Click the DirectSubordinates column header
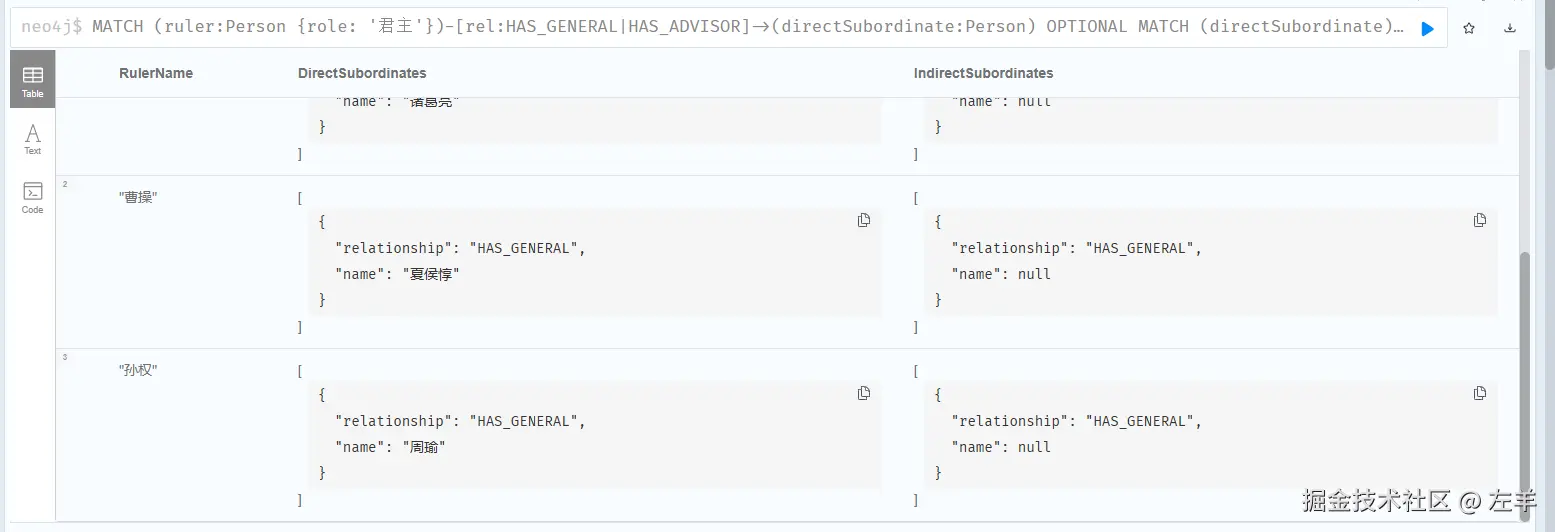The height and width of the screenshot is (532, 1555). pos(362,73)
